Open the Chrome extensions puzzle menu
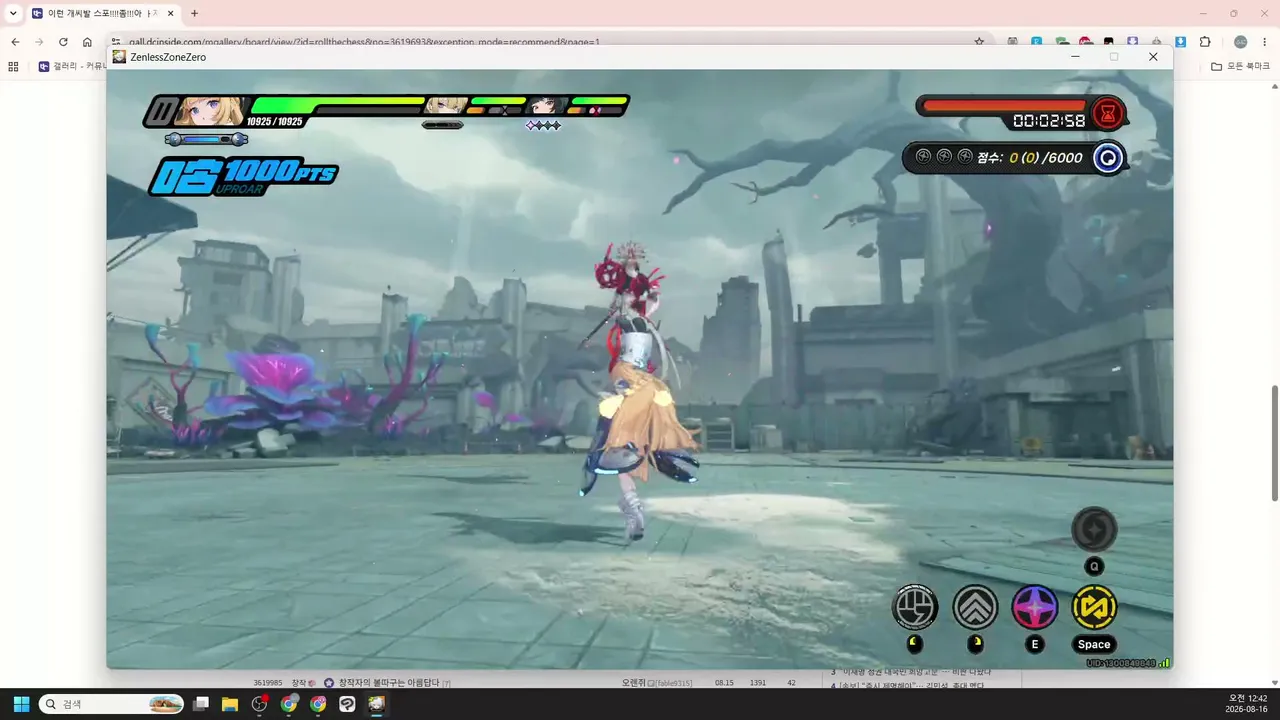Screen dimensions: 1280x720 pos(1205,42)
